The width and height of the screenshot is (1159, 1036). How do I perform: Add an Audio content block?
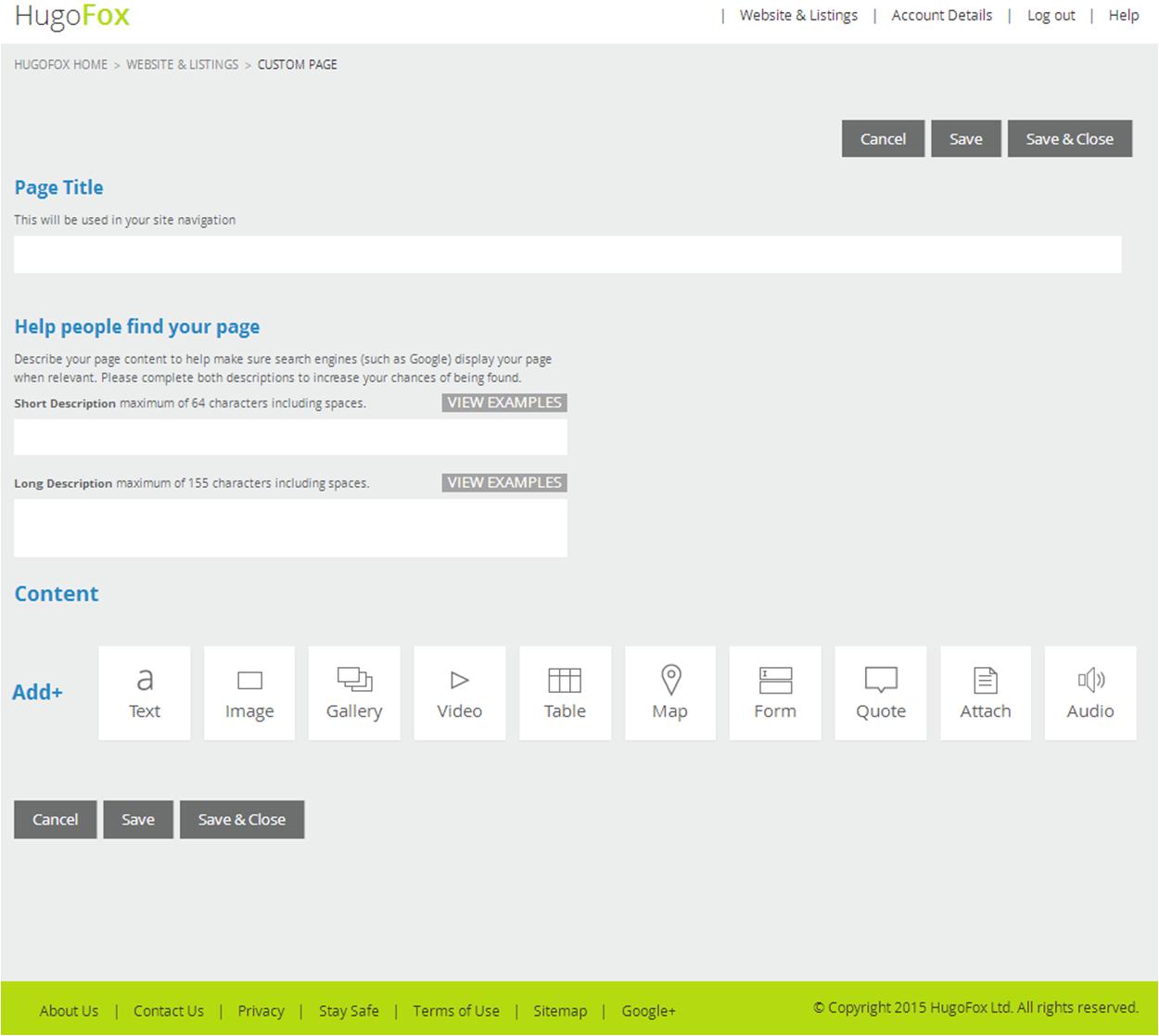point(1090,692)
